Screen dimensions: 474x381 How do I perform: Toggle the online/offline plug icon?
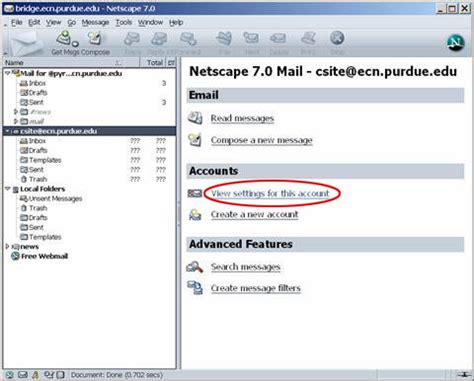point(465,375)
